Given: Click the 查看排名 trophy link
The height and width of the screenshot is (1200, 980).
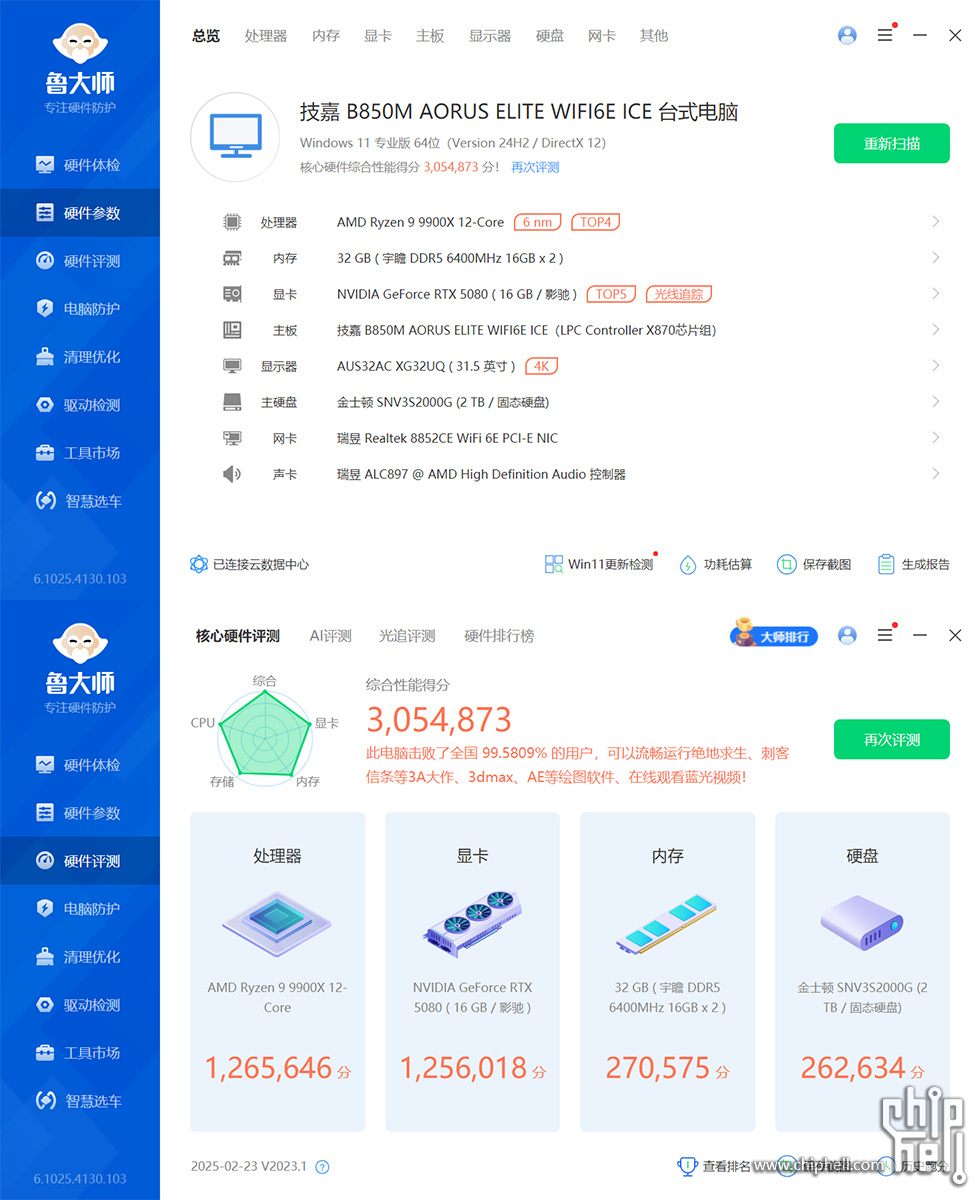Looking at the screenshot, I should [x=715, y=1165].
